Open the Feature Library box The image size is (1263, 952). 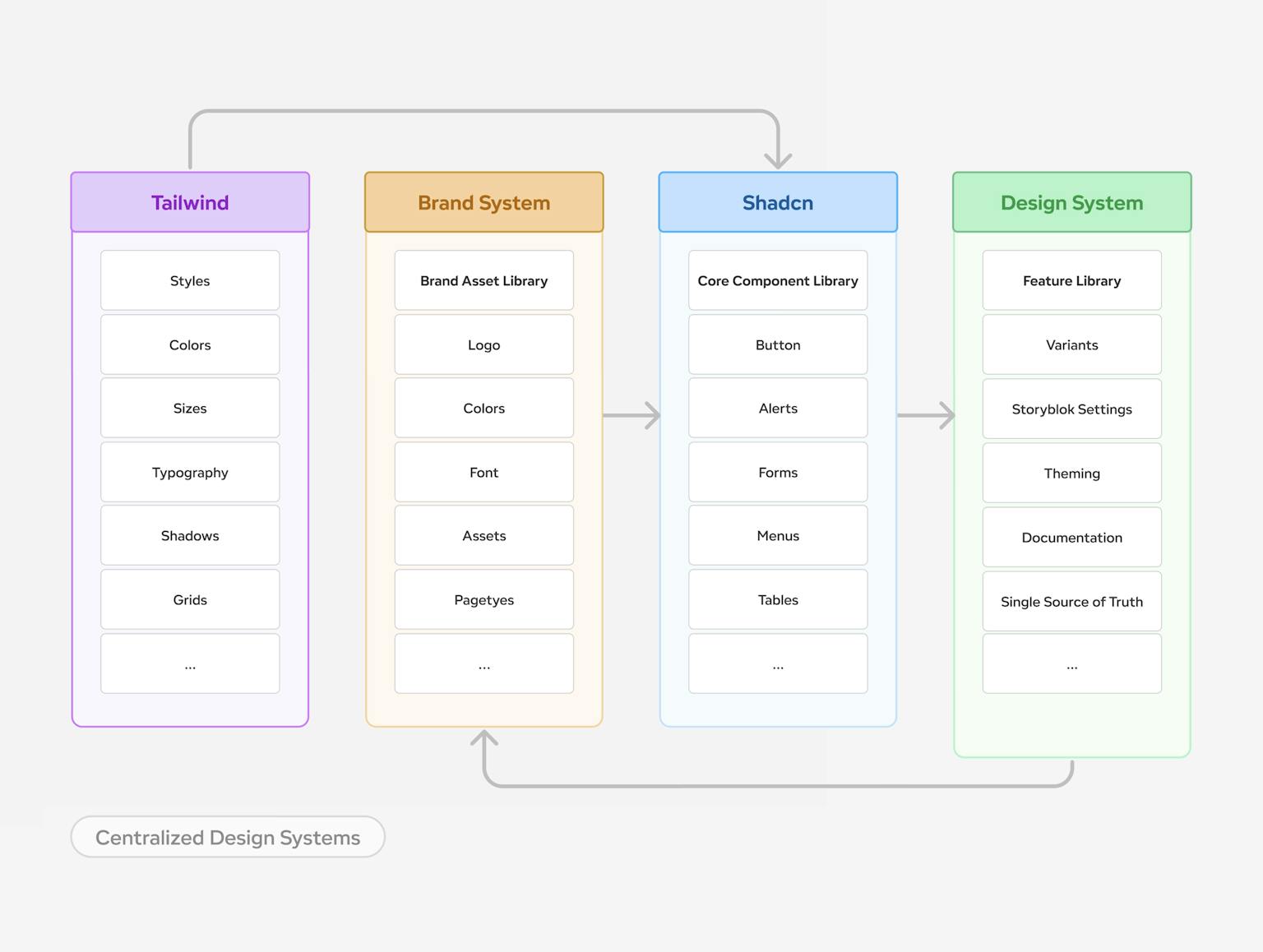1071,280
